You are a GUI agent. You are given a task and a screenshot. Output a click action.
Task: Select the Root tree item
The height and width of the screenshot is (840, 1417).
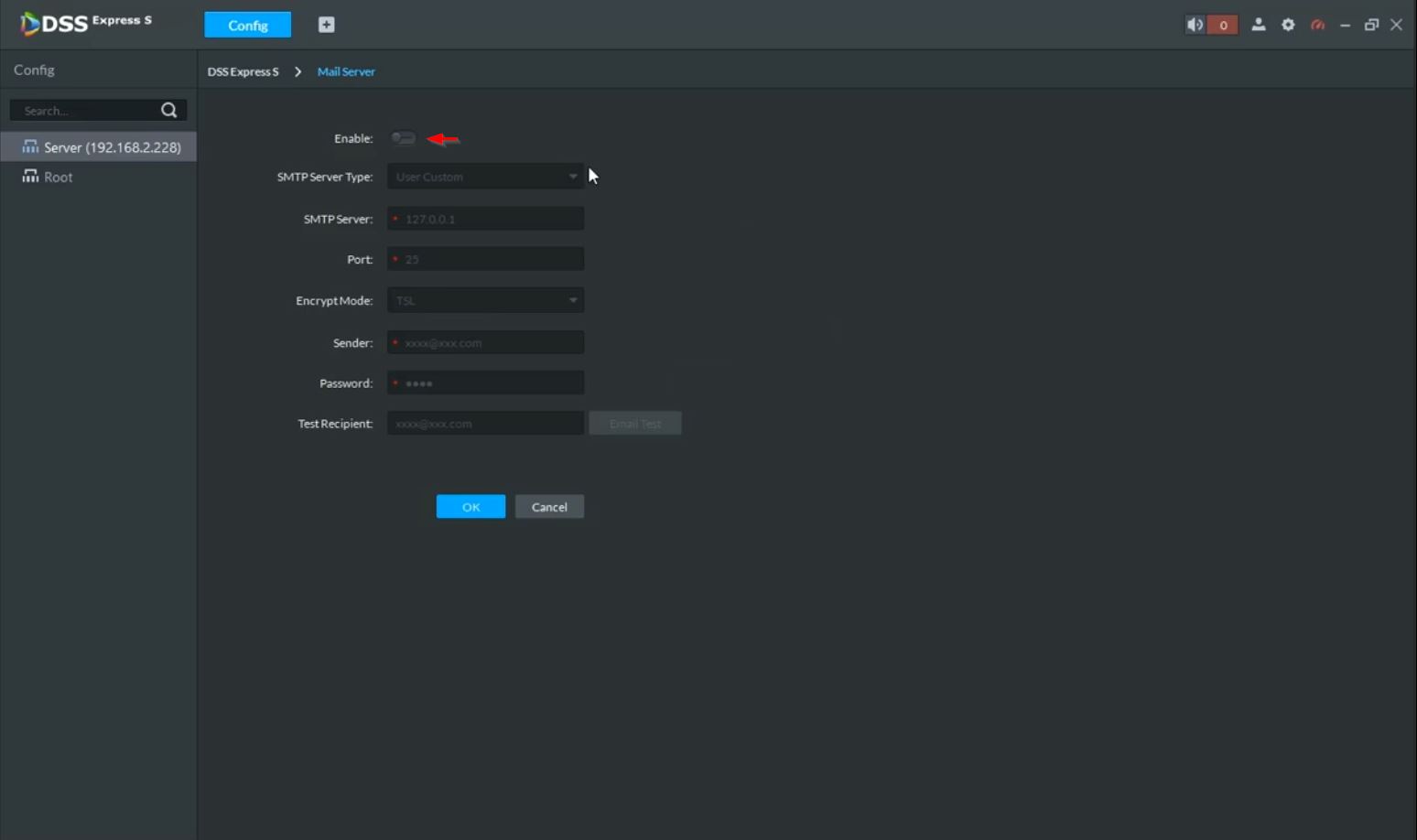click(x=99, y=177)
